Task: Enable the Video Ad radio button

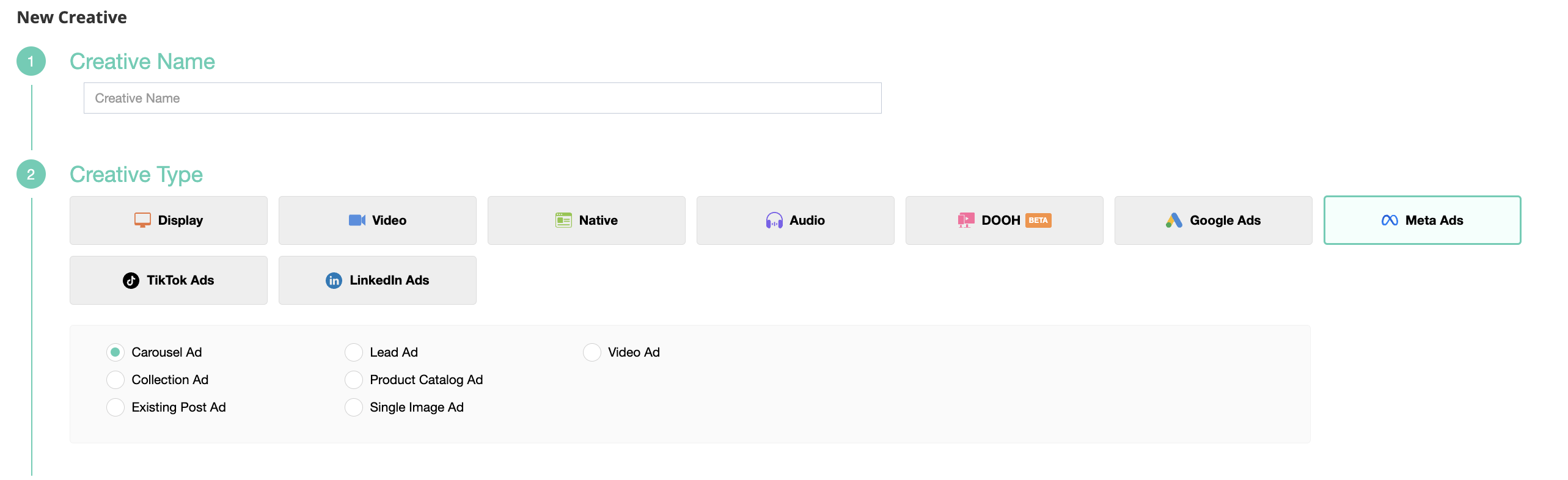Action: point(592,352)
